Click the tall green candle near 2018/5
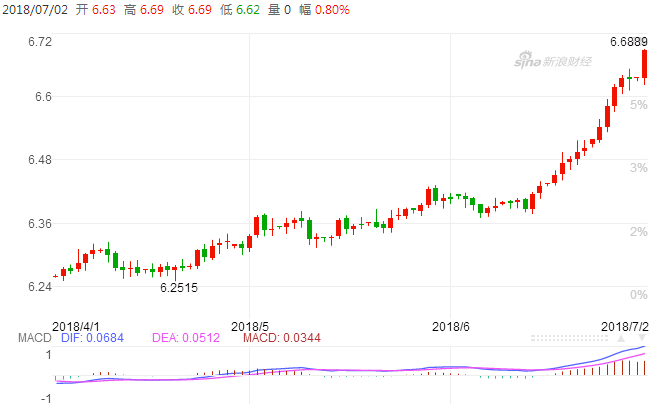The image size is (650, 404). (x=264, y=224)
